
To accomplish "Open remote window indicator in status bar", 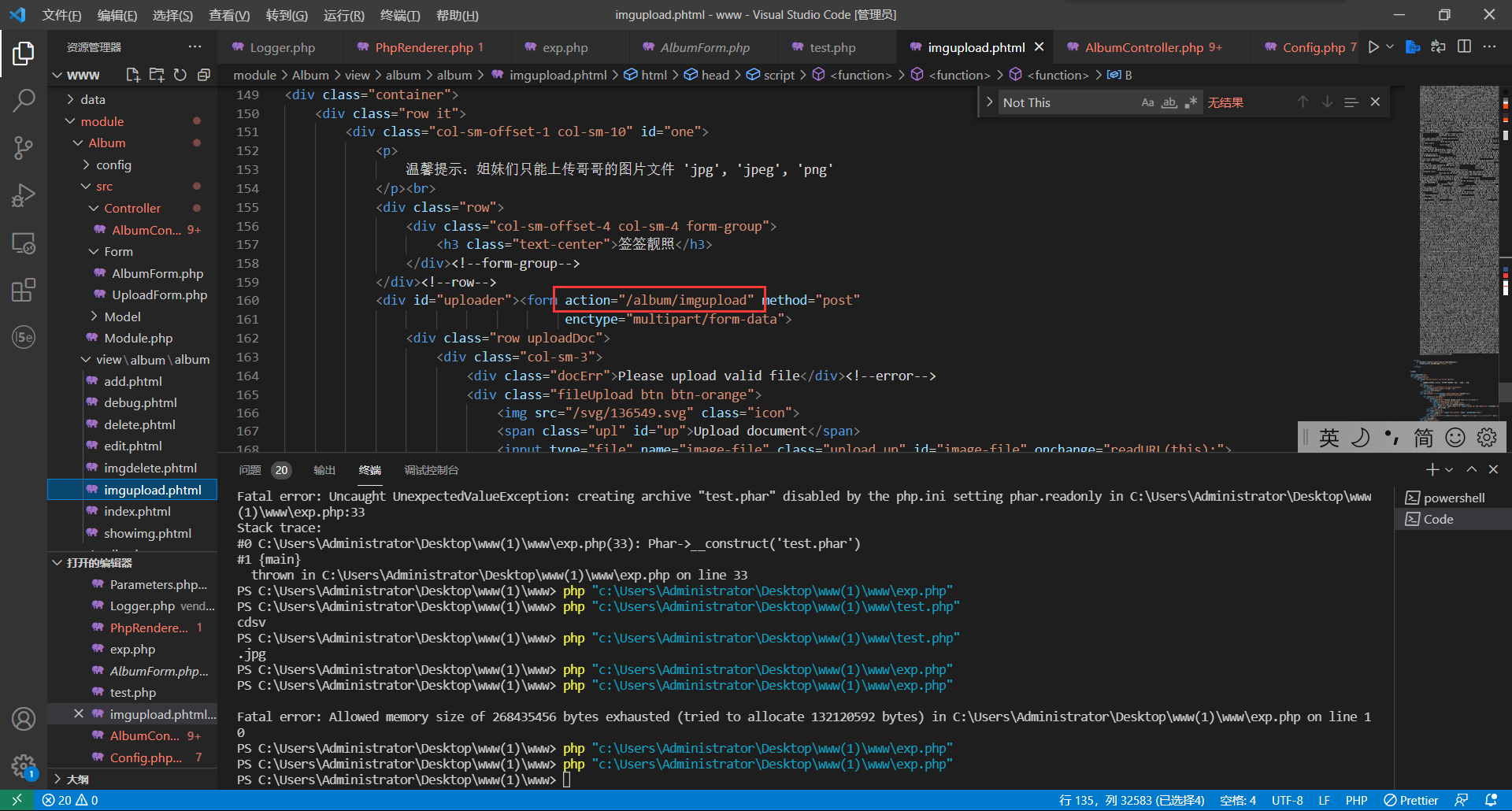I will click(17, 800).
